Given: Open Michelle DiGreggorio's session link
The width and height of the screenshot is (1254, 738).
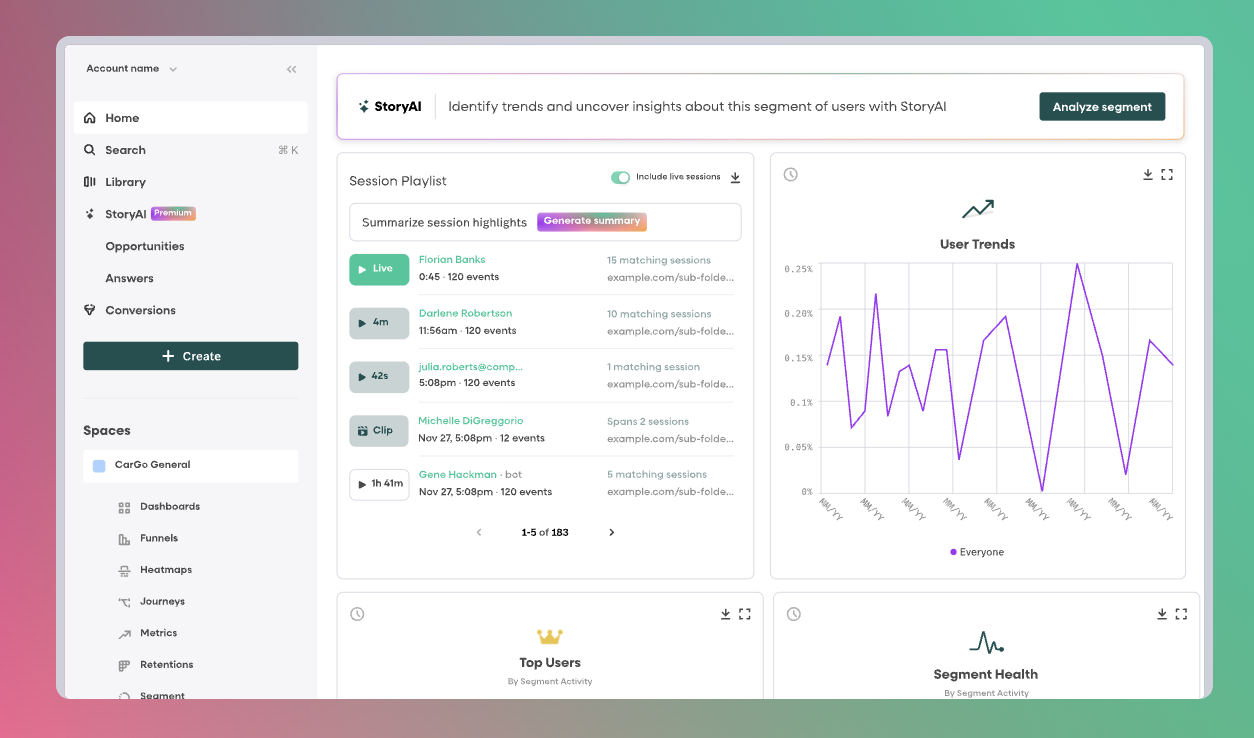Looking at the screenshot, I should click(x=470, y=420).
